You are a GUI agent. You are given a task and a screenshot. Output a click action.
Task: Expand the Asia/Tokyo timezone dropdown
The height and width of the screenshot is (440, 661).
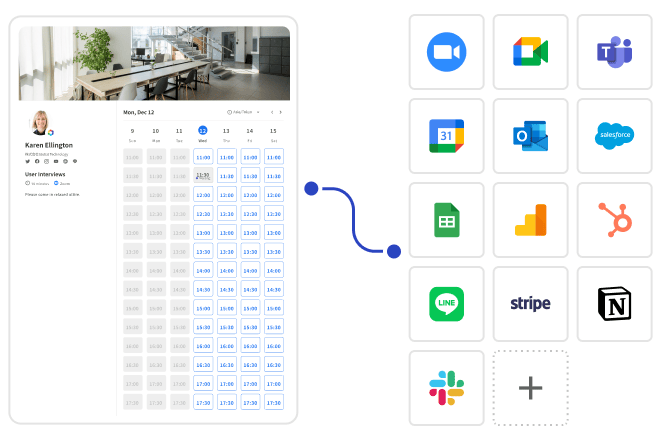coord(245,112)
